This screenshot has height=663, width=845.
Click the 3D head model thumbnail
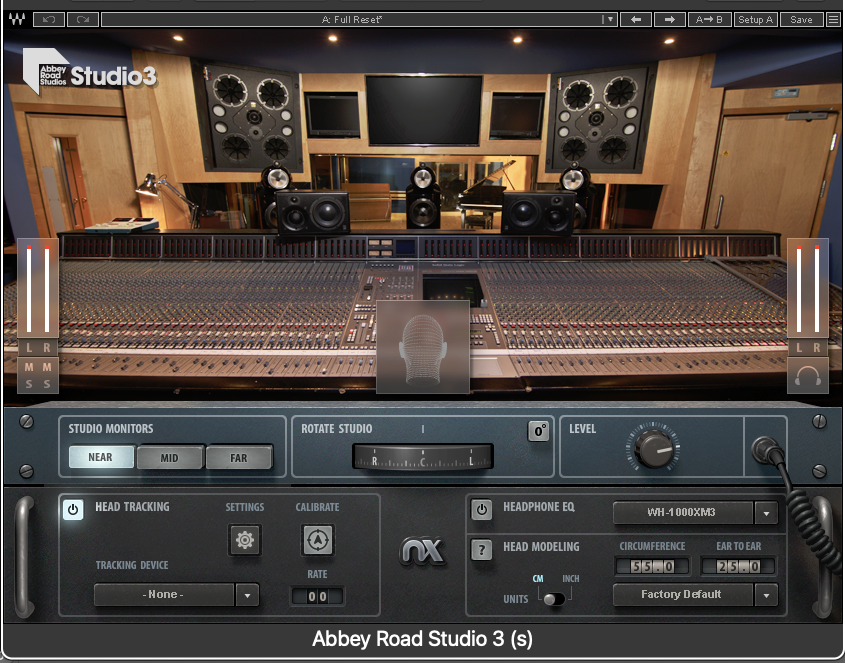click(422, 347)
